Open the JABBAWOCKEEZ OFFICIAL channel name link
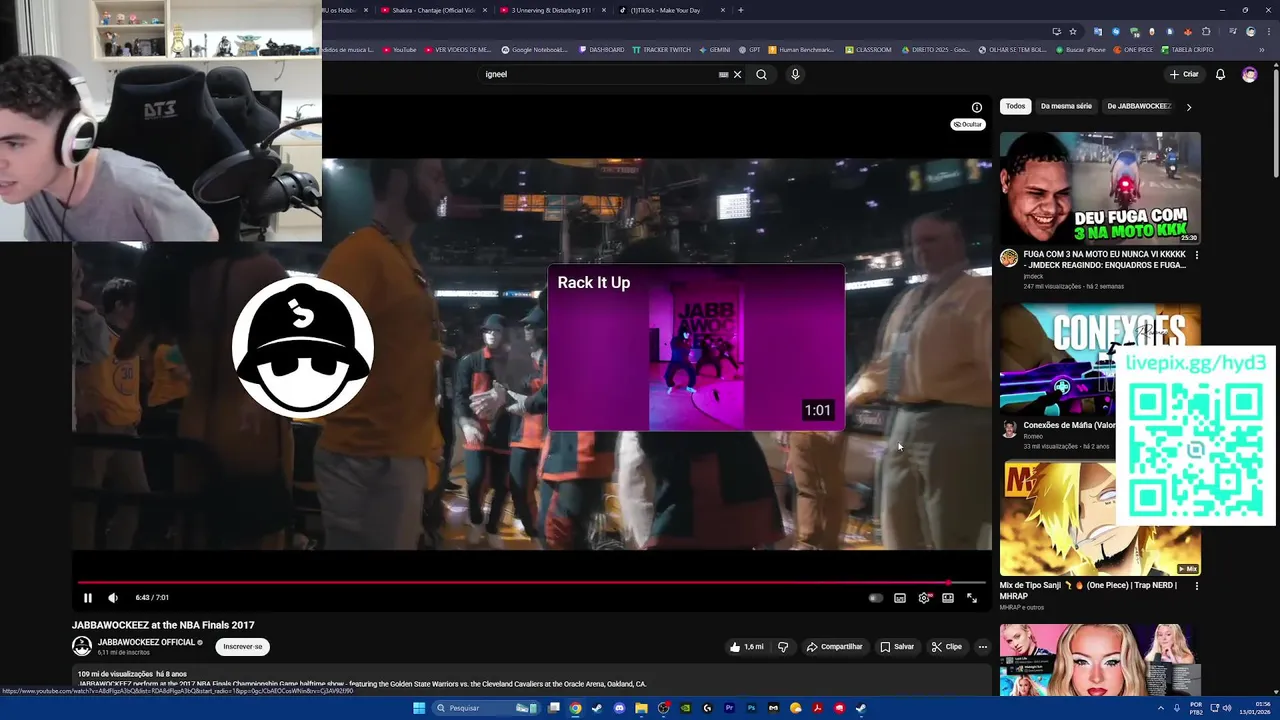Image resolution: width=1280 pixels, height=720 pixels. pyautogui.click(x=146, y=642)
